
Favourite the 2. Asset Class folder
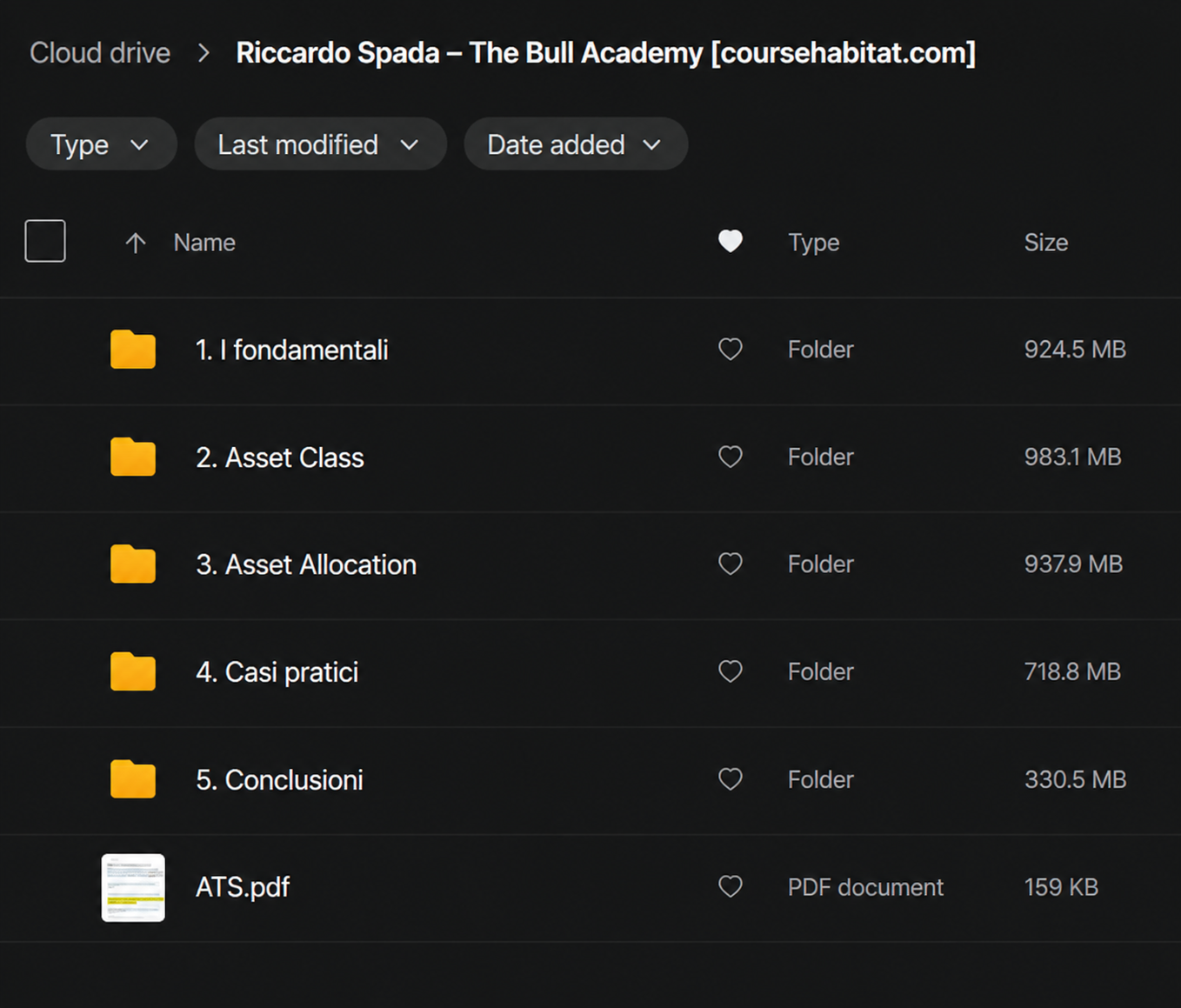731,457
